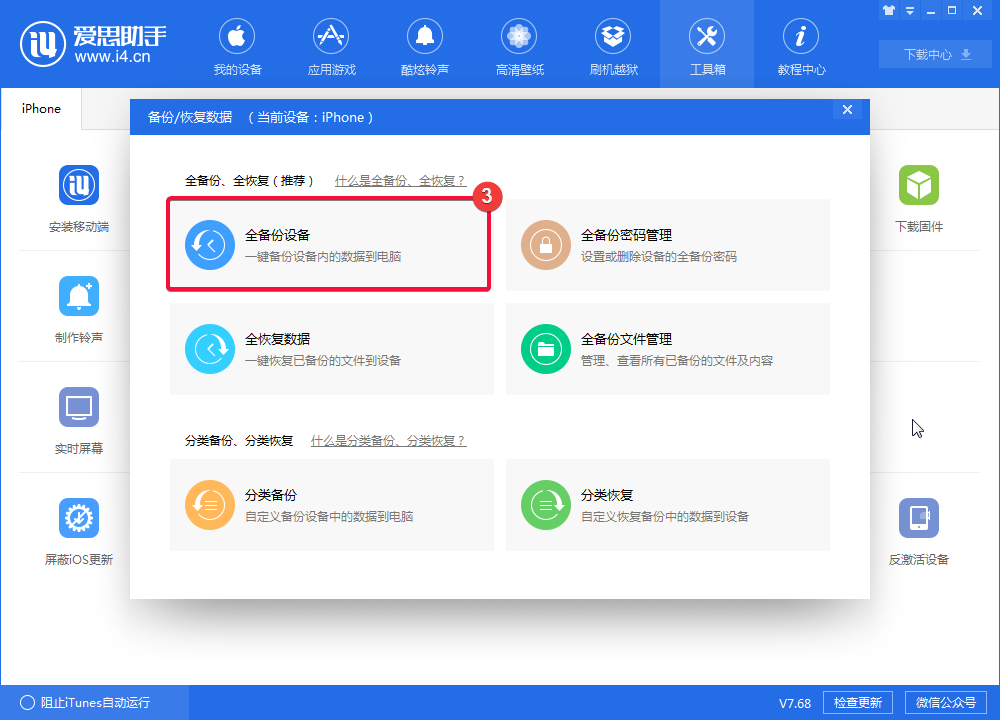Viewport: 1000px width, 720px height.
Task: Open the title bar main menu chevron
Action: point(910,10)
